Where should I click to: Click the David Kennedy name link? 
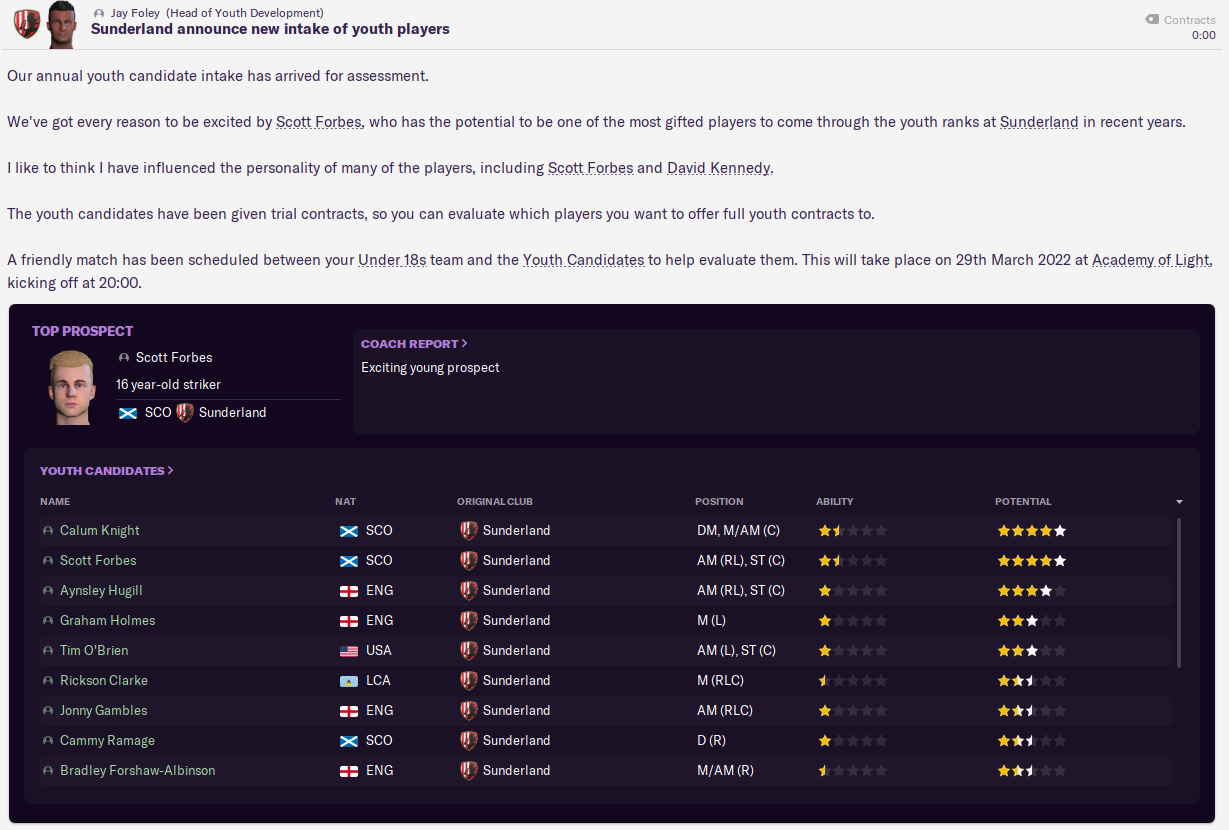click(719, 168)
